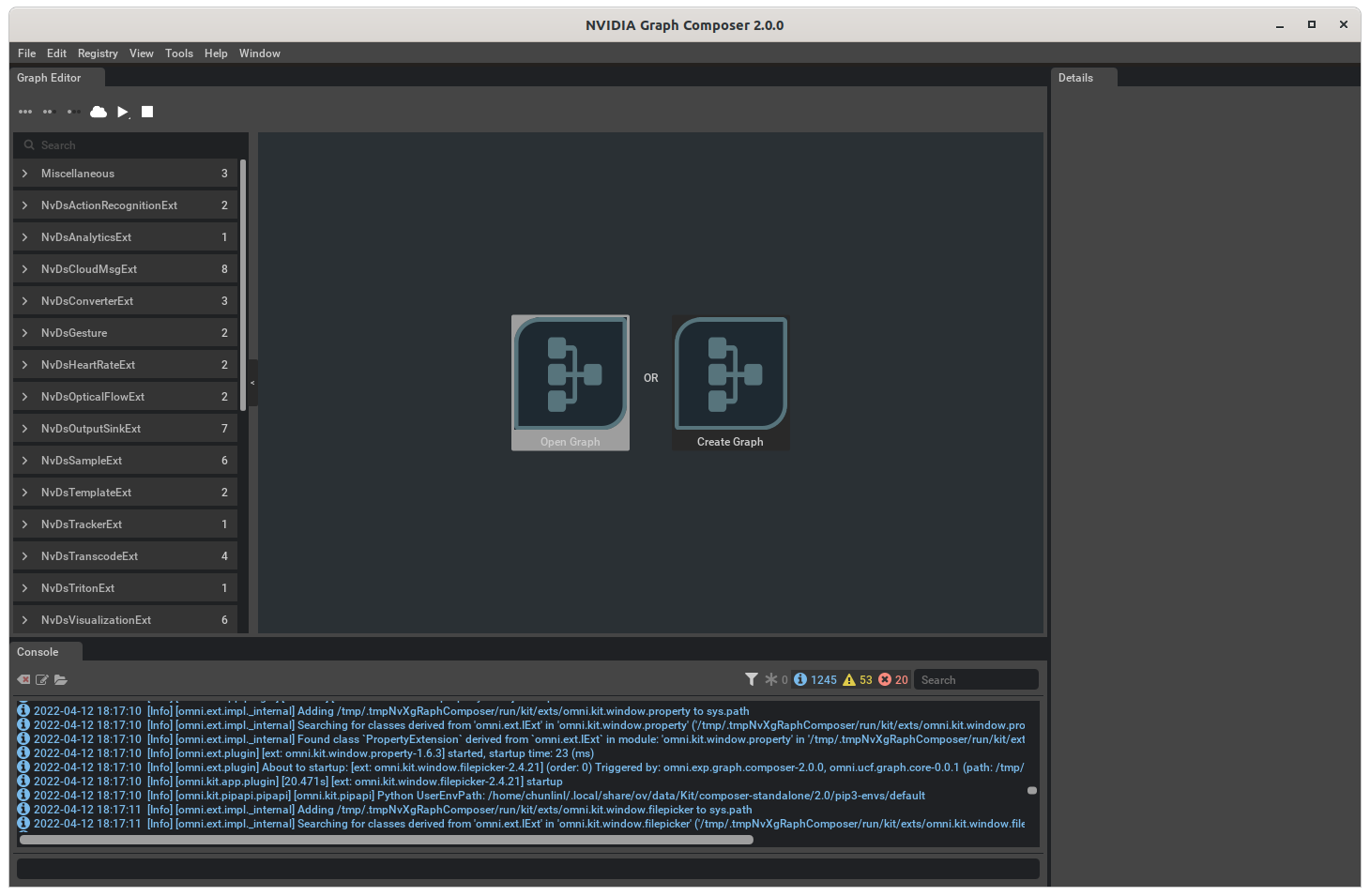The width and height of the screenshot is (1370, 896).
Task: Open the cloud sync icon in the toolbar
Action: click(x=99, y=112)
